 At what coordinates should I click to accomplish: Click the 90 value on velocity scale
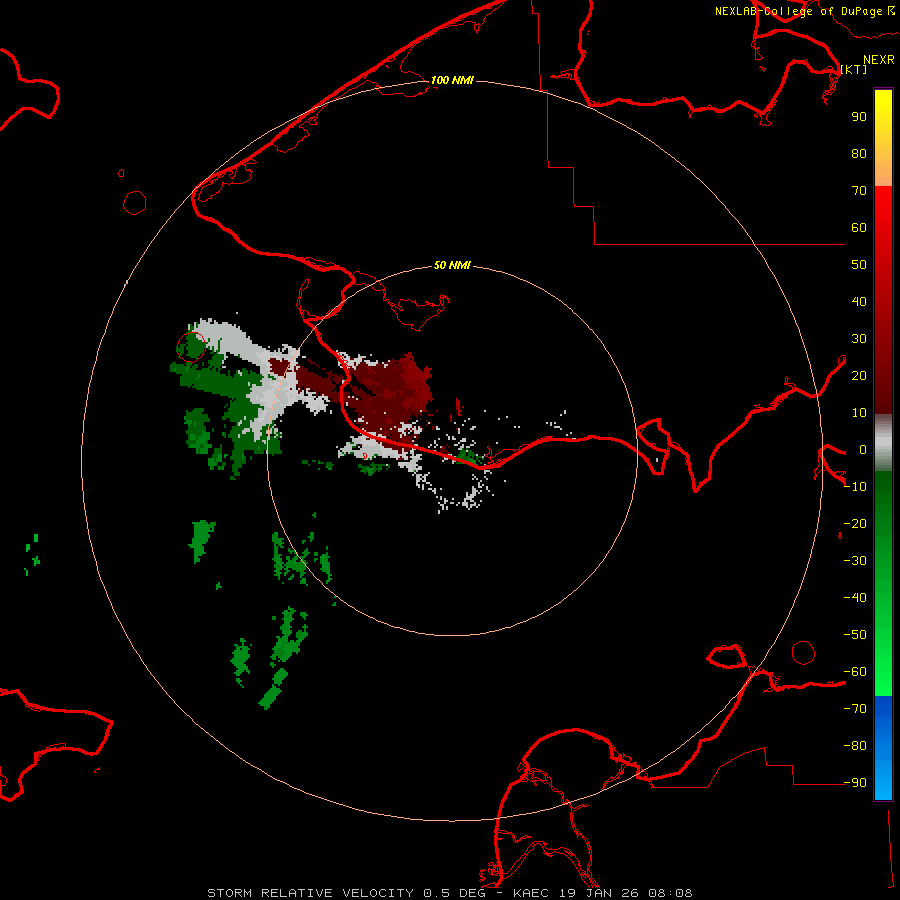point(859,117)
